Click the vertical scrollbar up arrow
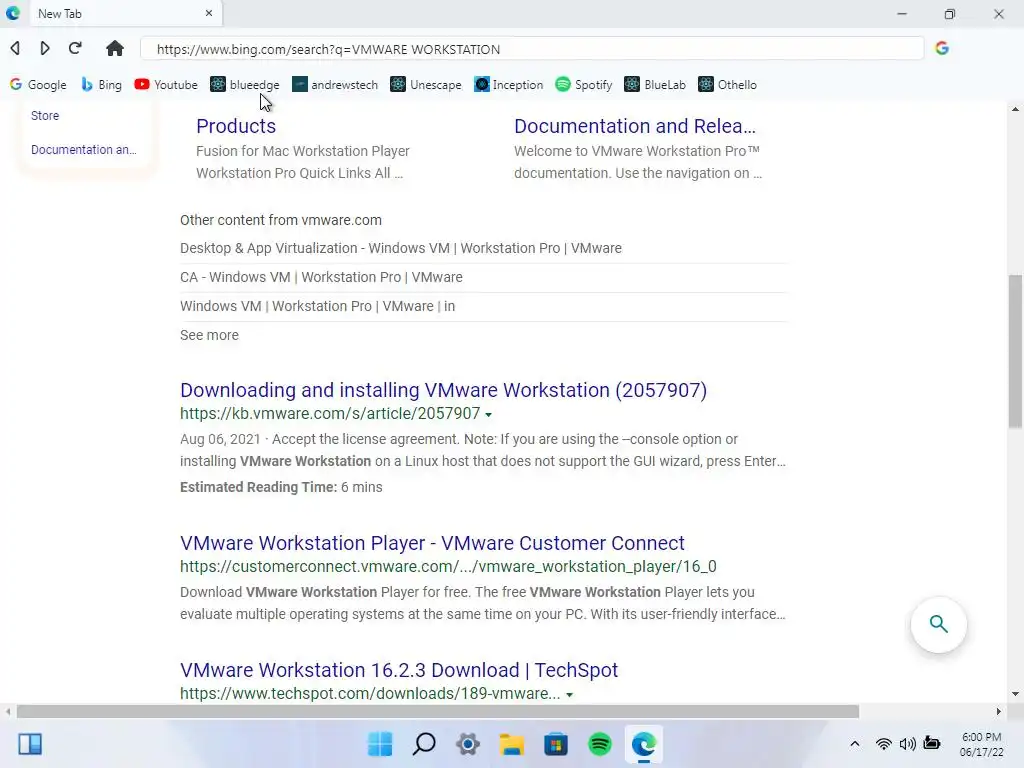Viewport: 1024px width, 768px height. (1015, 109)
